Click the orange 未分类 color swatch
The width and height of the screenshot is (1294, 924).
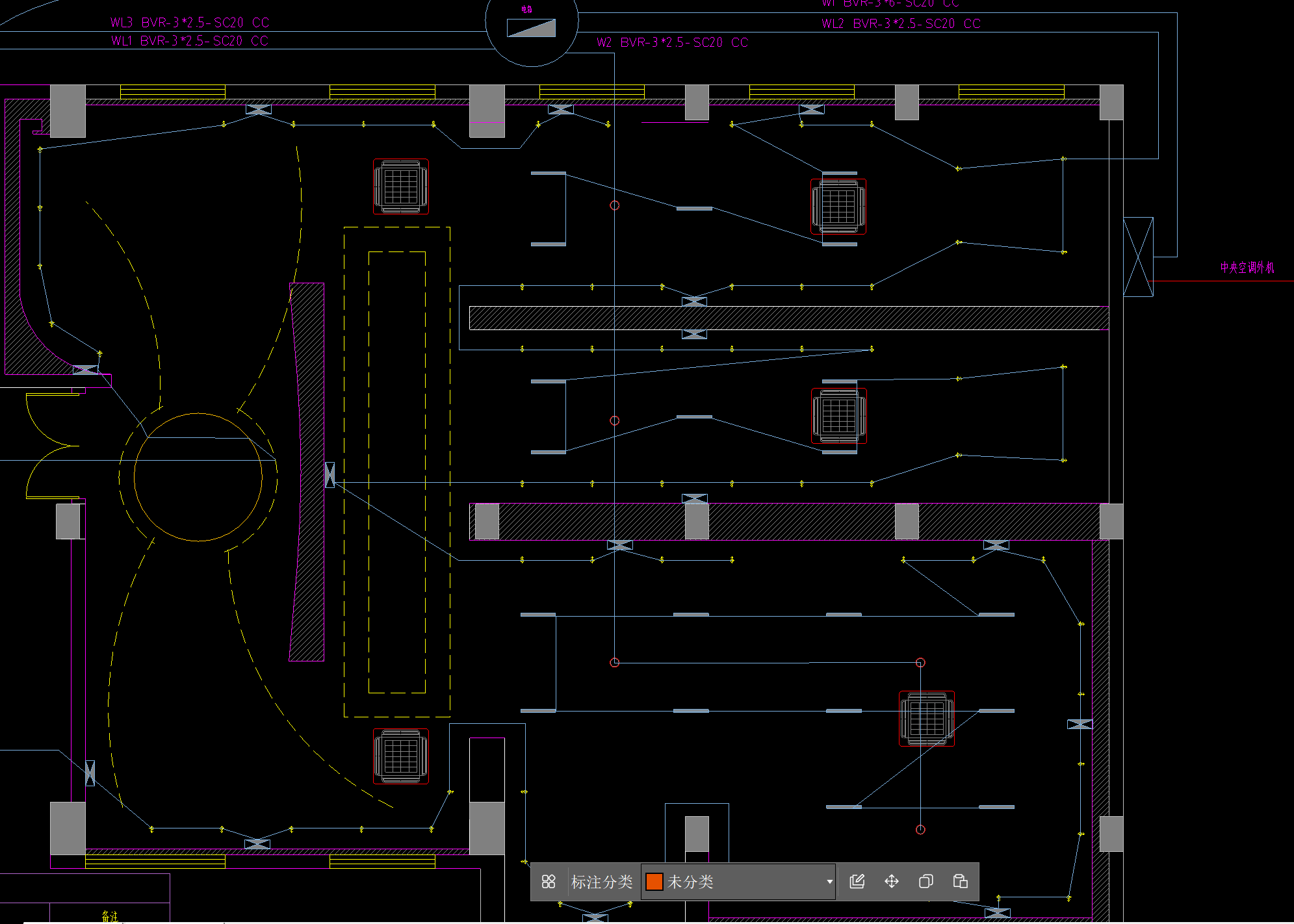tap(654, 882)
